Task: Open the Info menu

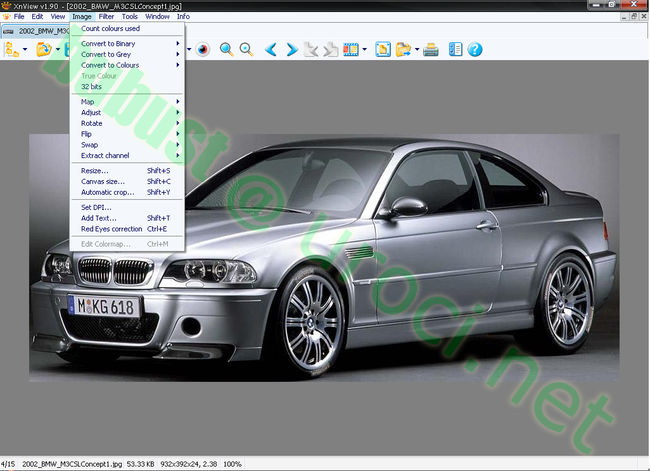Action: coord(183,17)
